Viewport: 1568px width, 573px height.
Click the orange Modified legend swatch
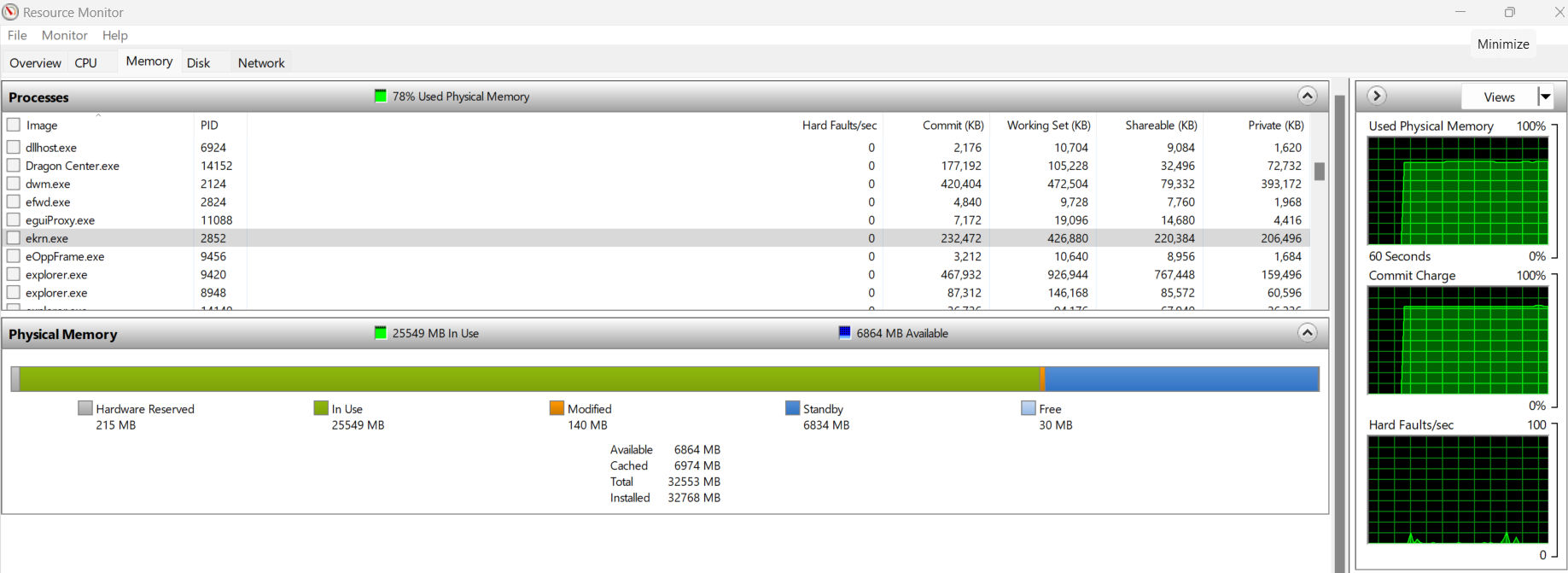557,408
